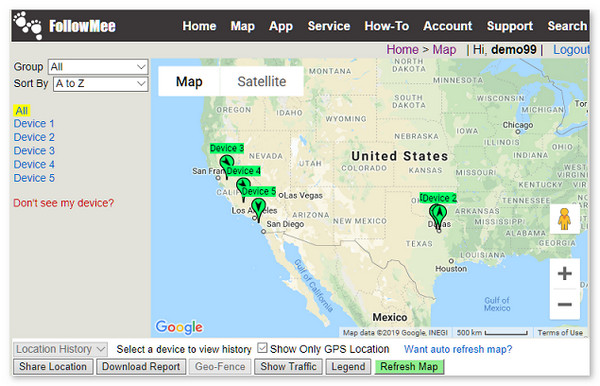Image resolution: width=600 pixels, height=386 pixels.
Task: Click Don't see my device link
Action: 64,203
